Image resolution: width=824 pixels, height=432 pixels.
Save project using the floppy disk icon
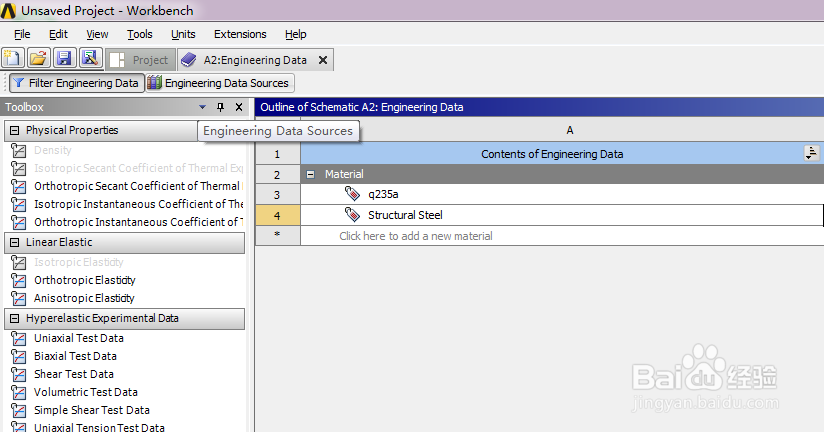click(64, 58)
